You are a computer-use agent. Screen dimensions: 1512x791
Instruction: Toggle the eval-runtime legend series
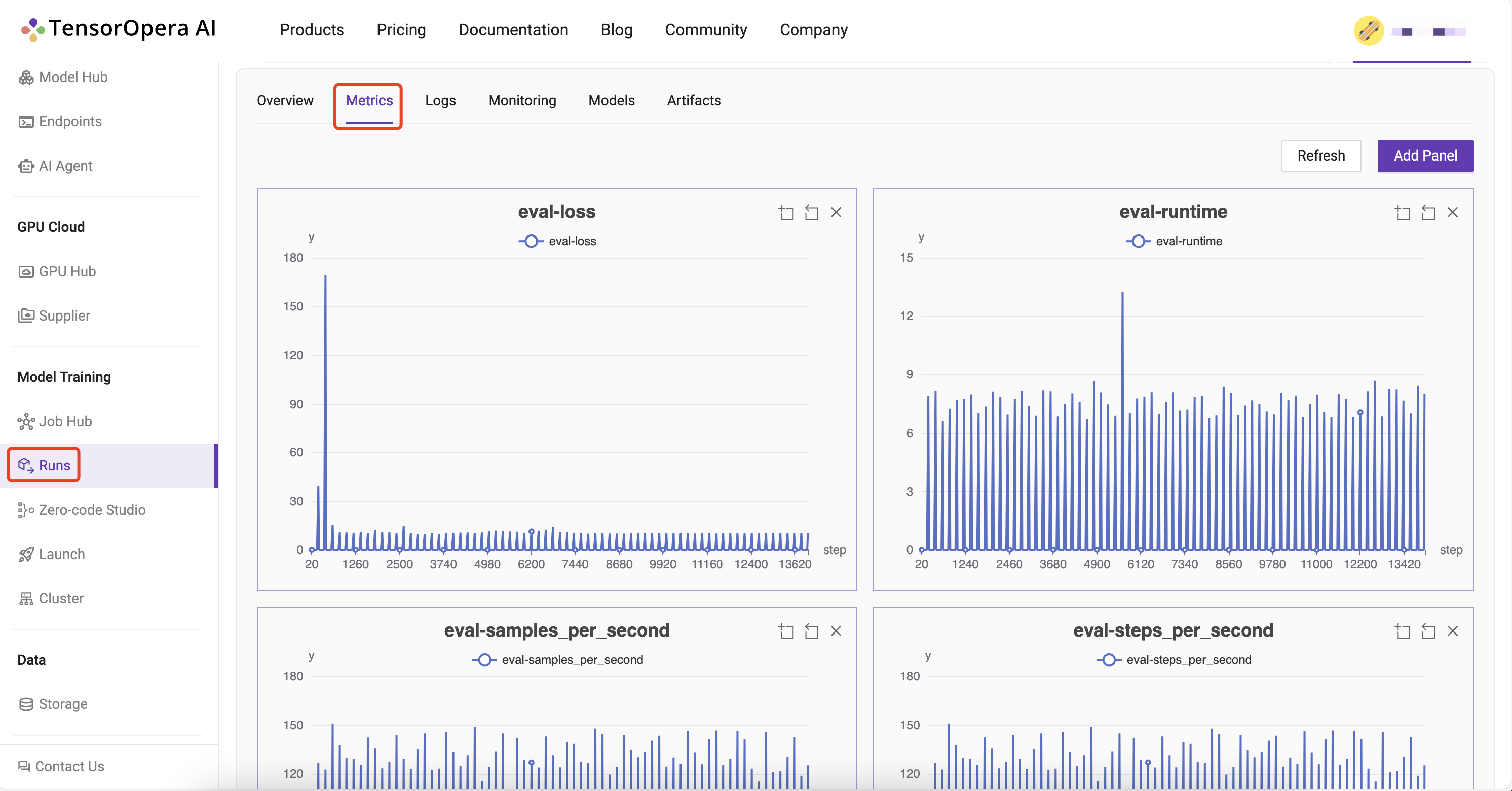[x=1174, y=241]
